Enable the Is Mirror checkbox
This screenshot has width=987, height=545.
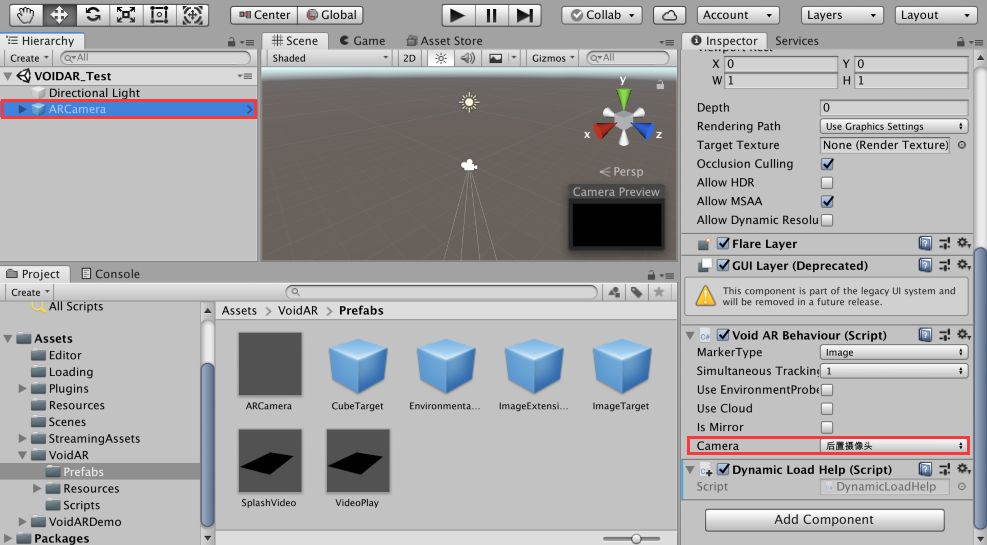[827, 427]
